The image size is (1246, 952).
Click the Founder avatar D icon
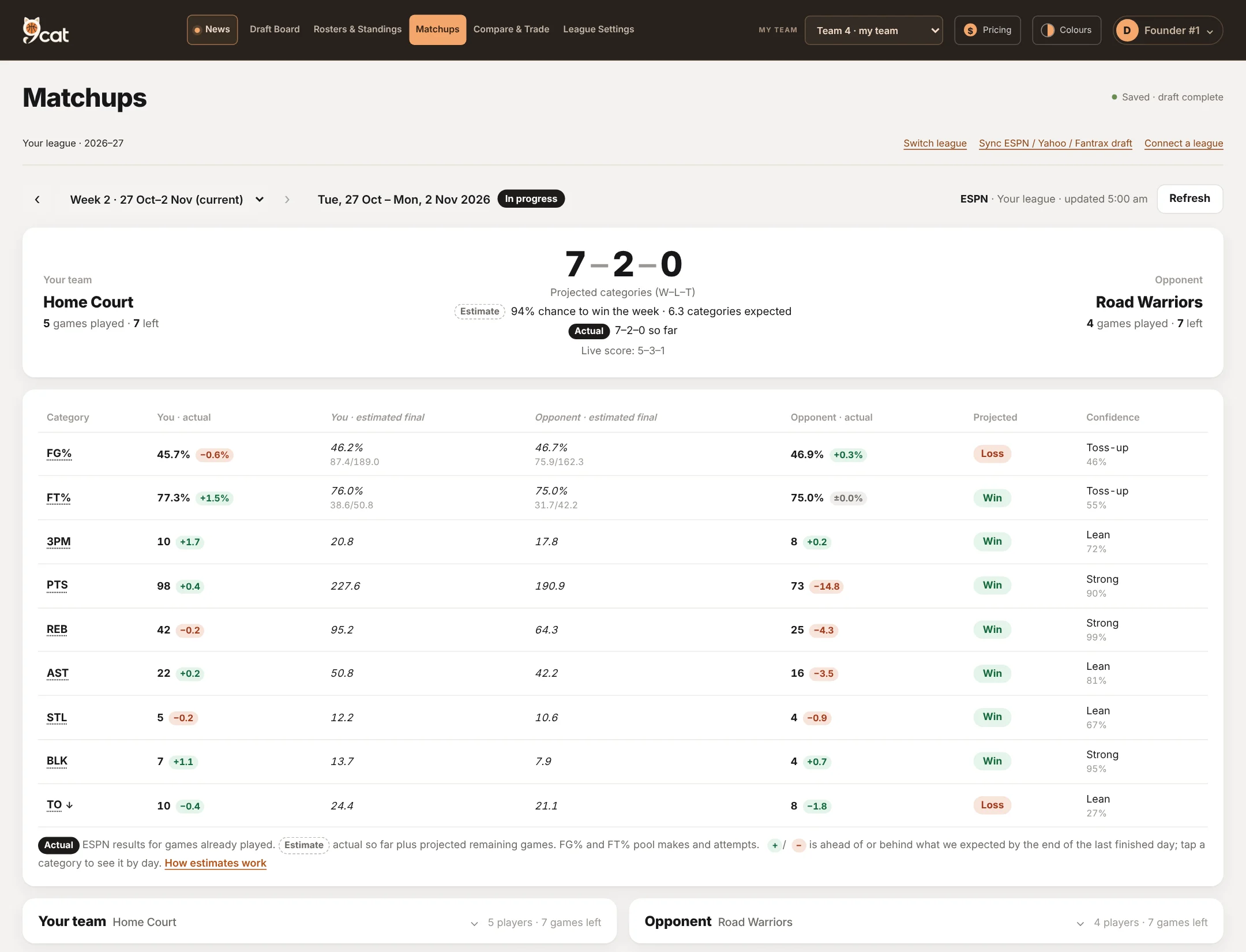1127,30
